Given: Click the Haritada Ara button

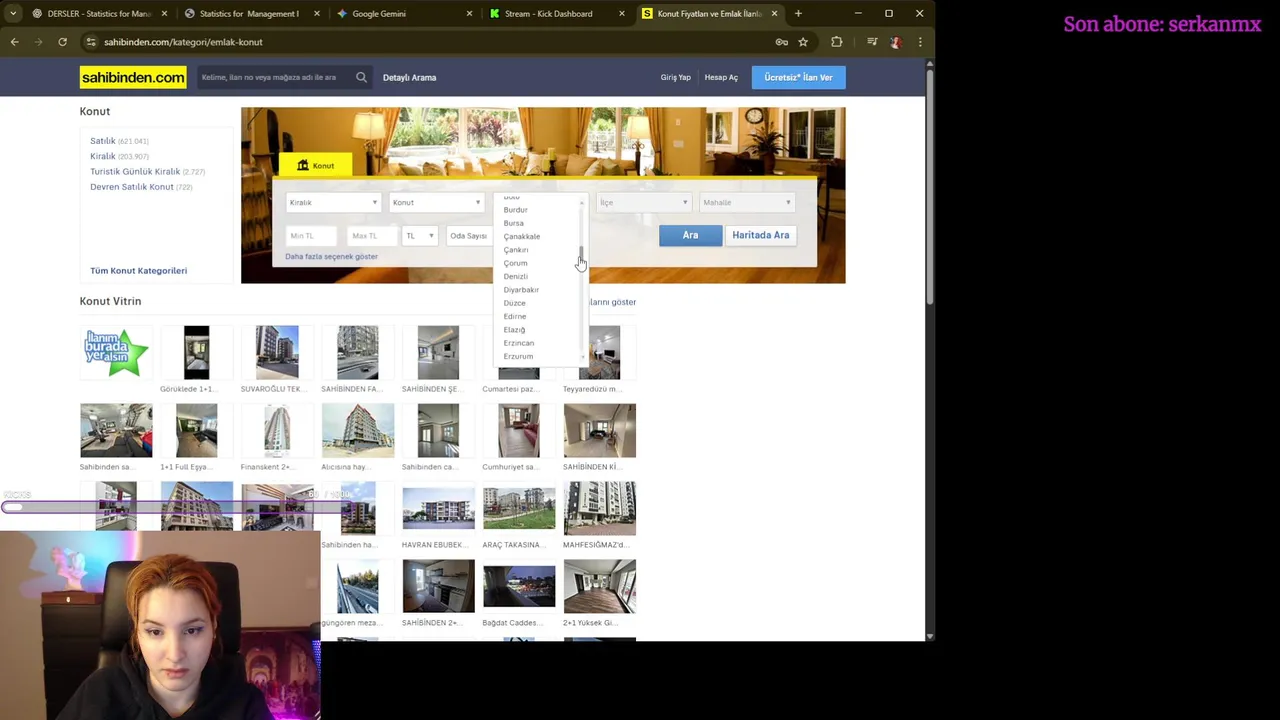Looking at the screenshot, I should (760, 235).
